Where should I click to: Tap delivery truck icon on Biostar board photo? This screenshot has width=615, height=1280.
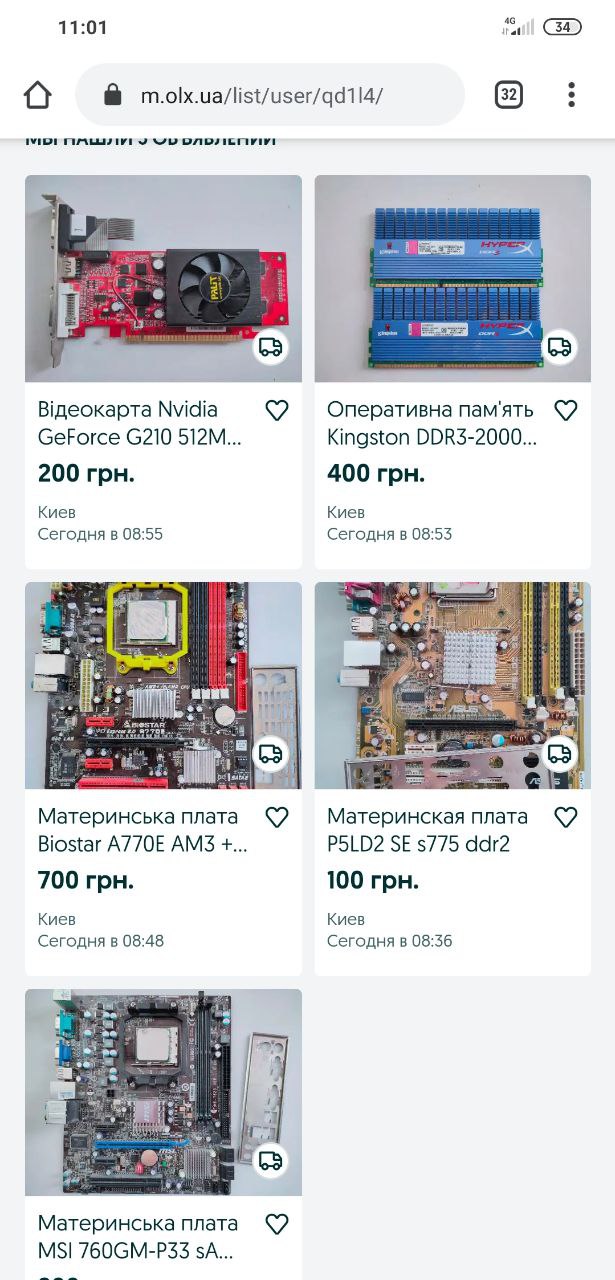[x=270, y=754]
